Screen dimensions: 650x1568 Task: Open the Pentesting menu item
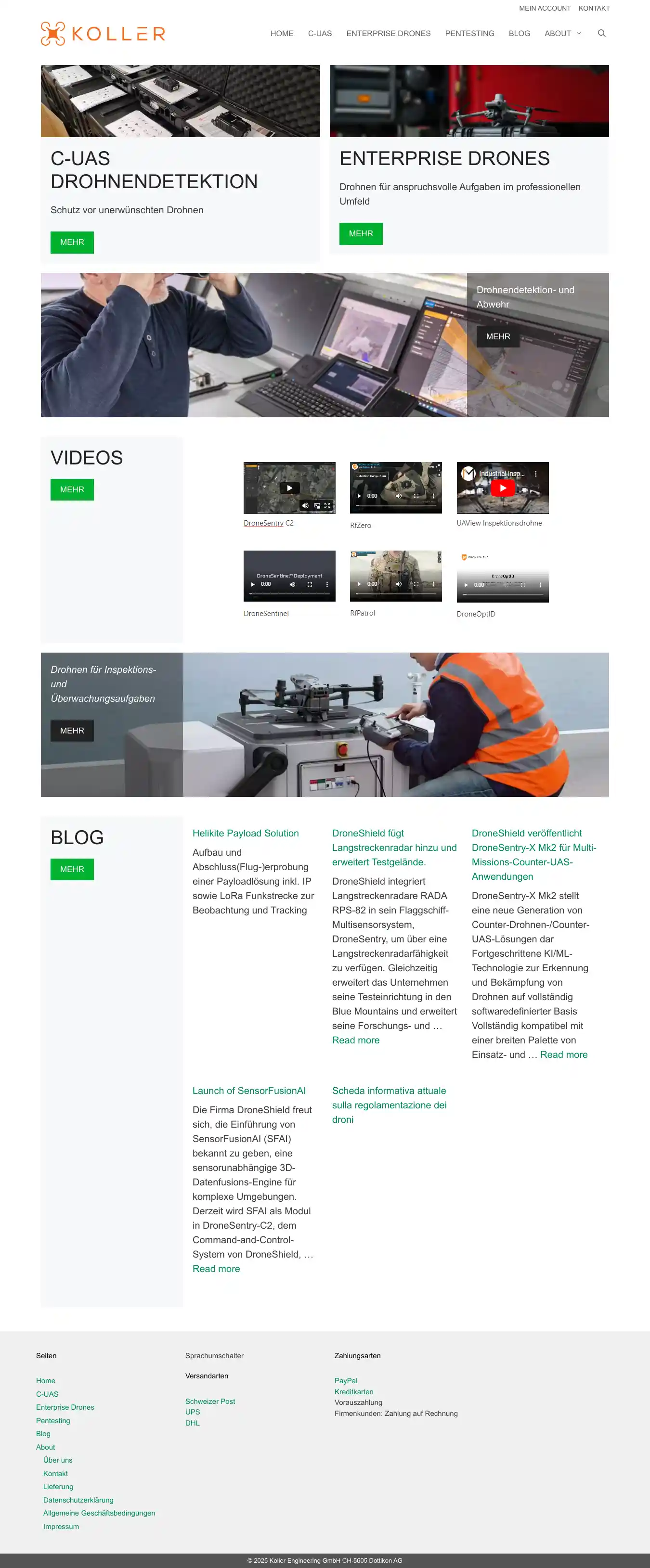coord(469,34)
